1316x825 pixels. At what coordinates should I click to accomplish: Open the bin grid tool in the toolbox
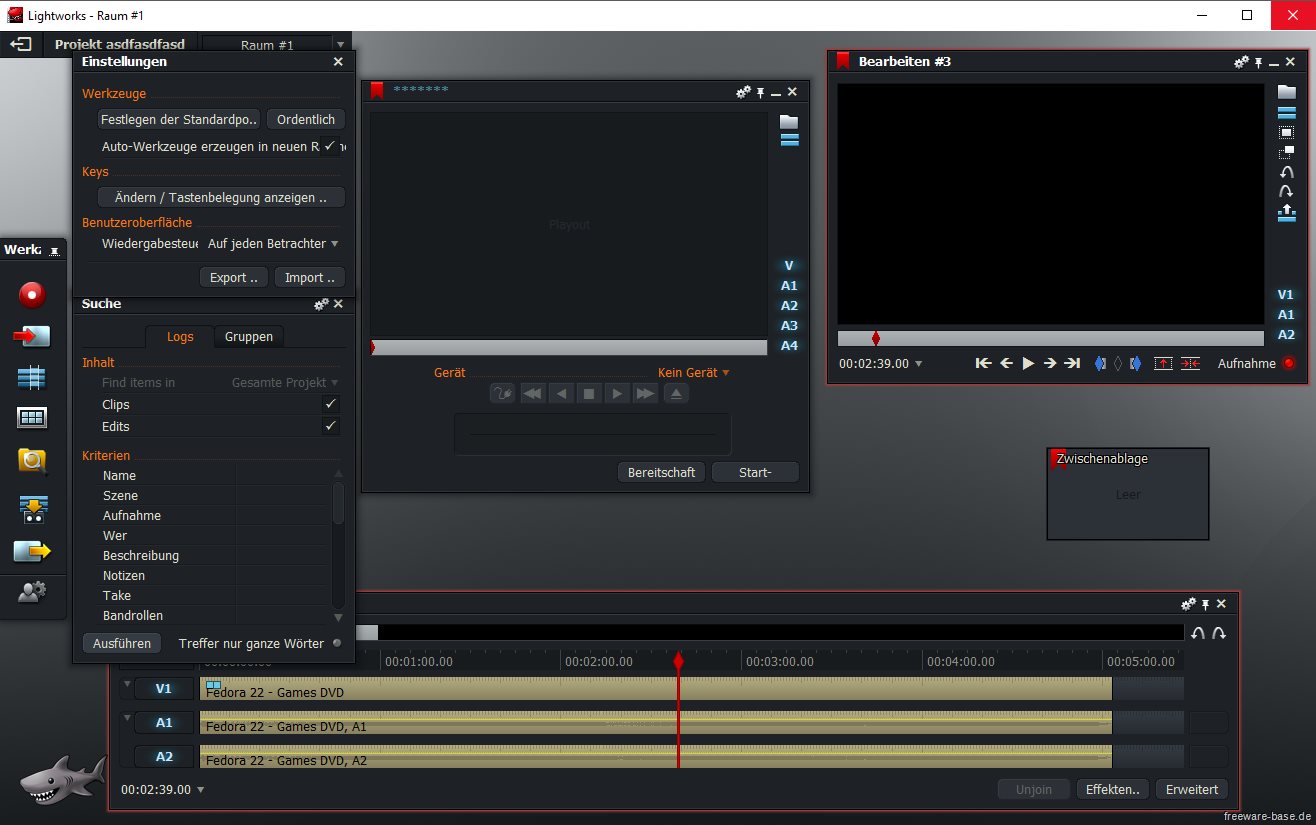[x=32, y=418]
